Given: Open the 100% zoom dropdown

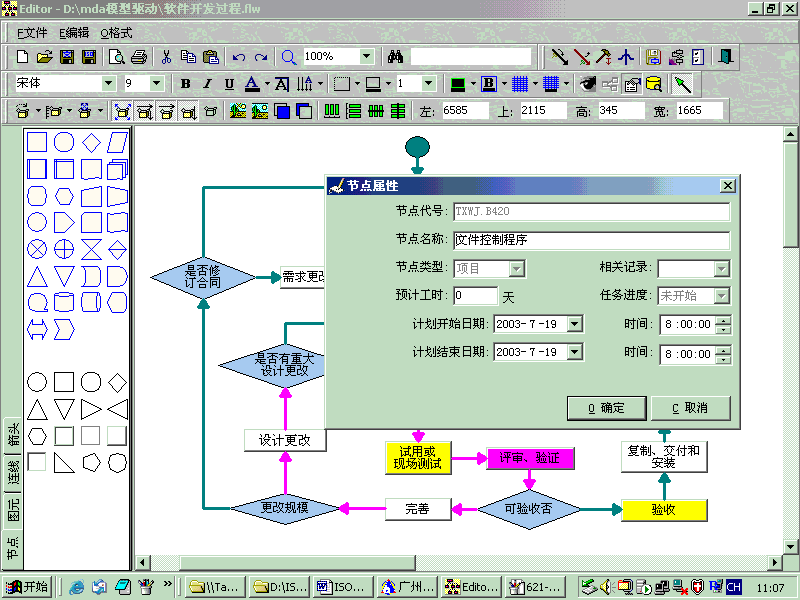Looking at the screenshot, I should (x=366, y=56).
